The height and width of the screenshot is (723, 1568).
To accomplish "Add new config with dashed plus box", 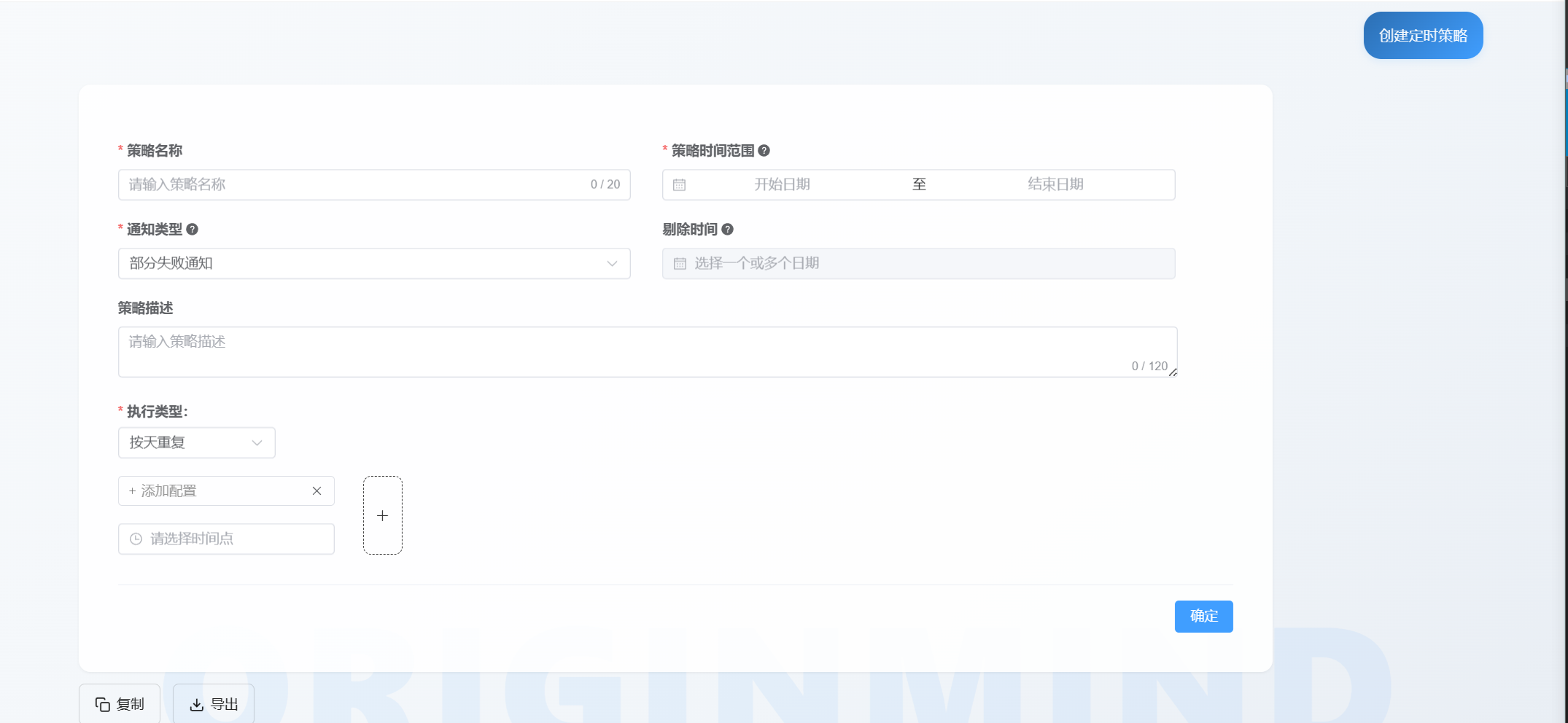I will [383, 515].
